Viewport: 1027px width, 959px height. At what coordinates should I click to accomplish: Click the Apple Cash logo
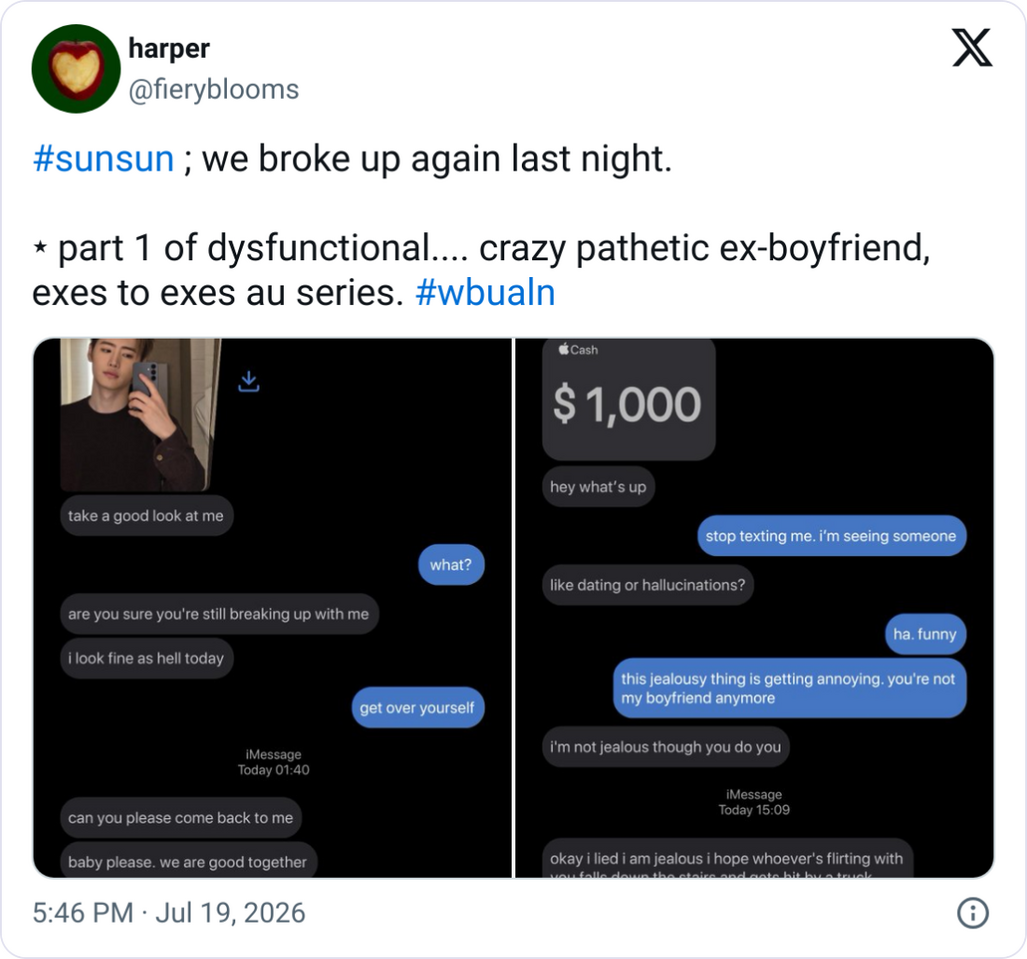coord(578,350)
